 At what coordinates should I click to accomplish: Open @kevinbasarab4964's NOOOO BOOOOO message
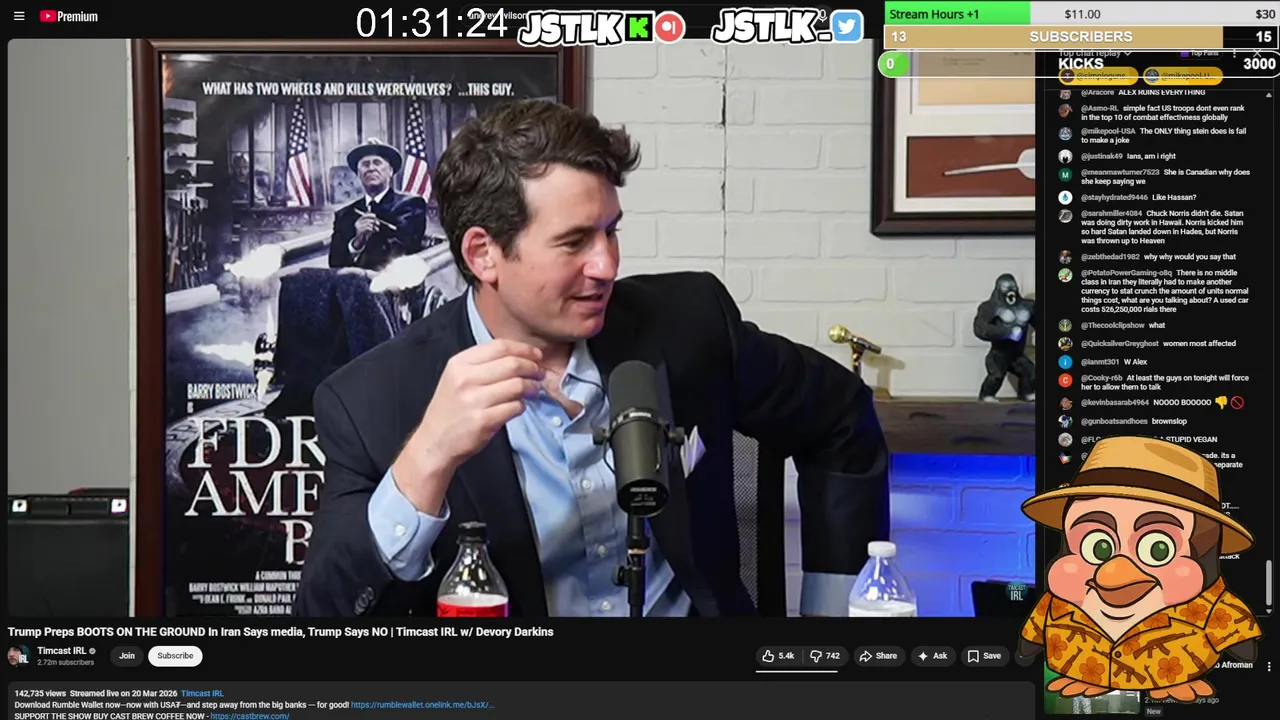[1162, 402]
